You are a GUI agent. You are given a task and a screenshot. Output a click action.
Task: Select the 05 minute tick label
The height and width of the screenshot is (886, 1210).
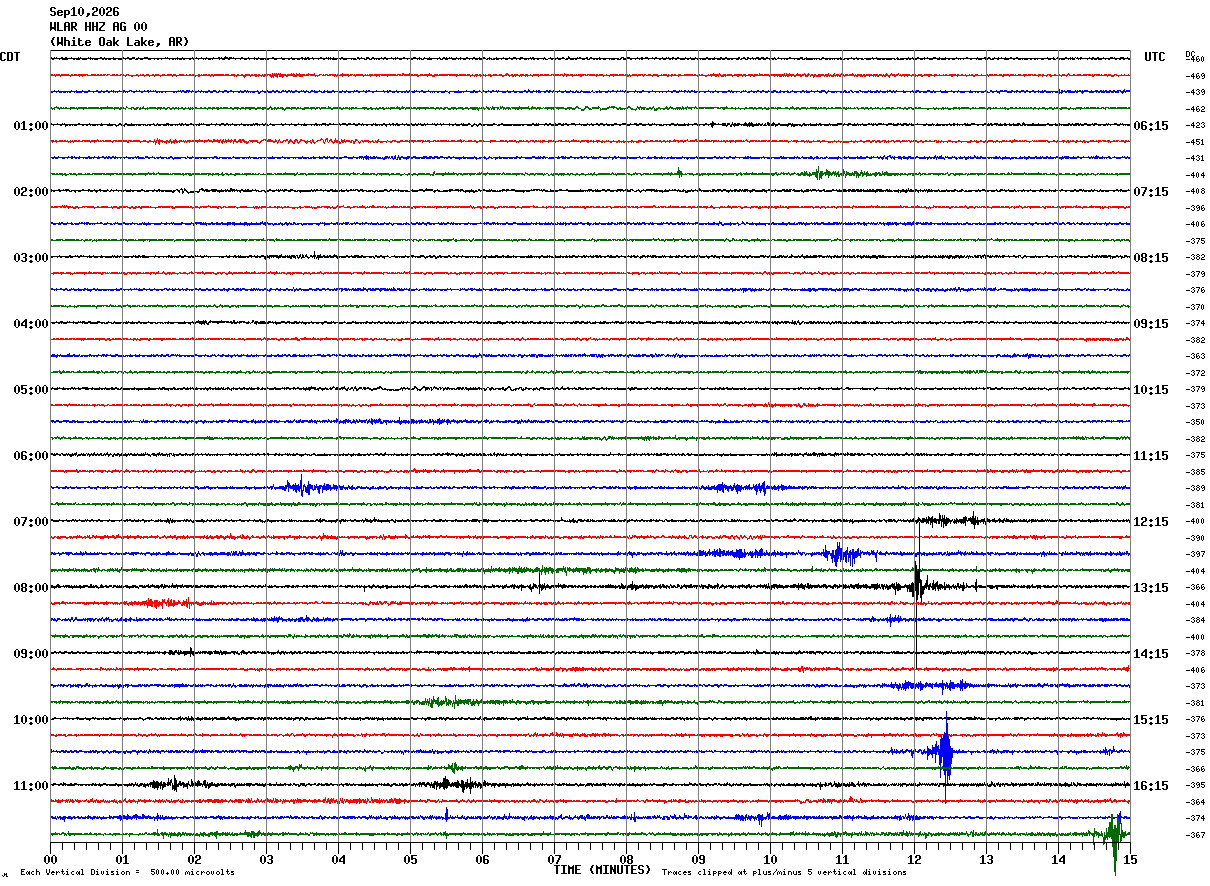click(x=410, y=859)
